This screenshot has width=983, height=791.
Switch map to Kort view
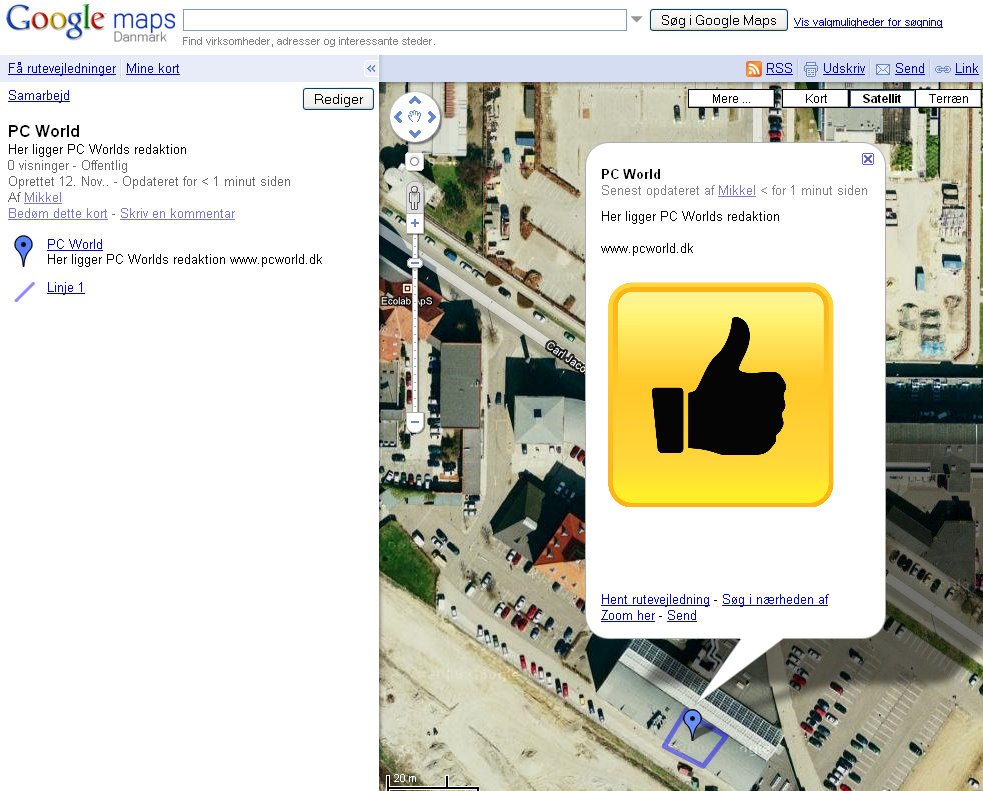pyautogui.click(x=816, y=98)
